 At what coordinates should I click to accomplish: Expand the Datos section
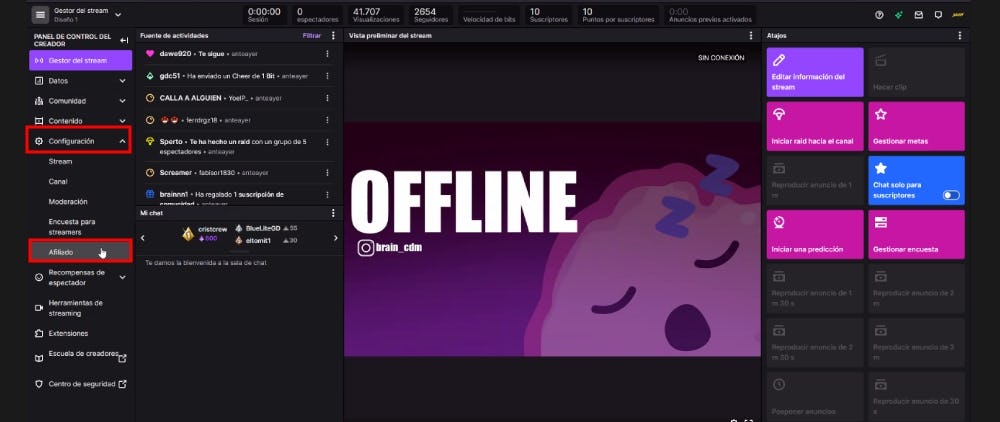click(122, 81)
